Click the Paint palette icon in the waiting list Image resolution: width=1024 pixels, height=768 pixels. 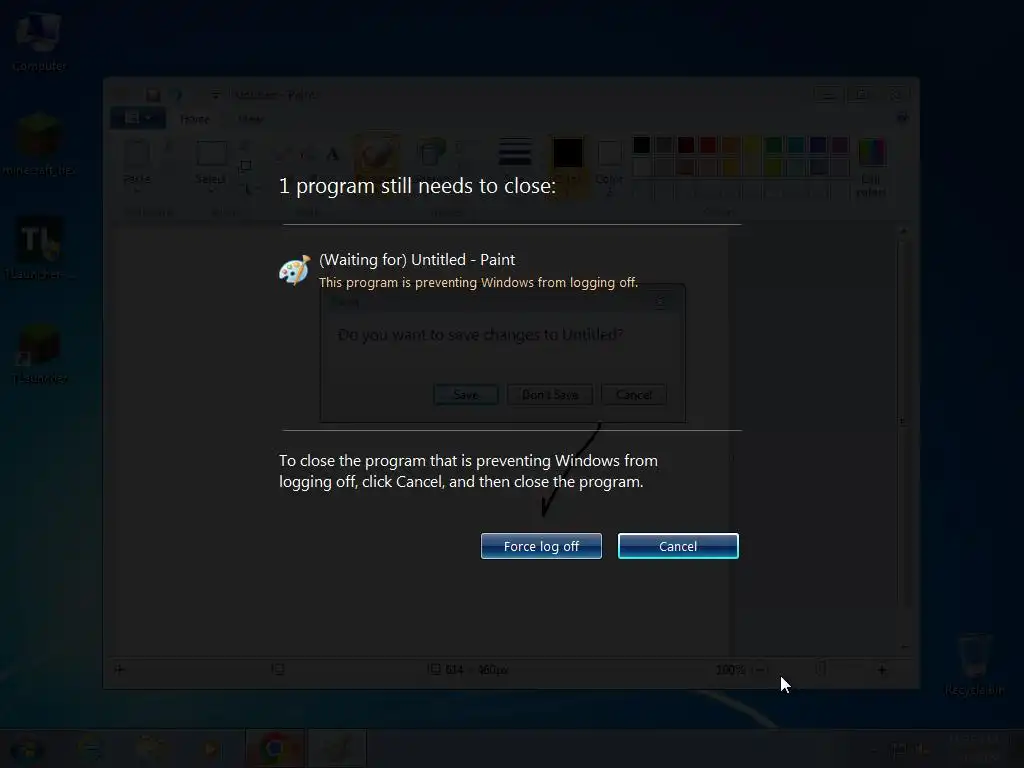coord(295,270)
